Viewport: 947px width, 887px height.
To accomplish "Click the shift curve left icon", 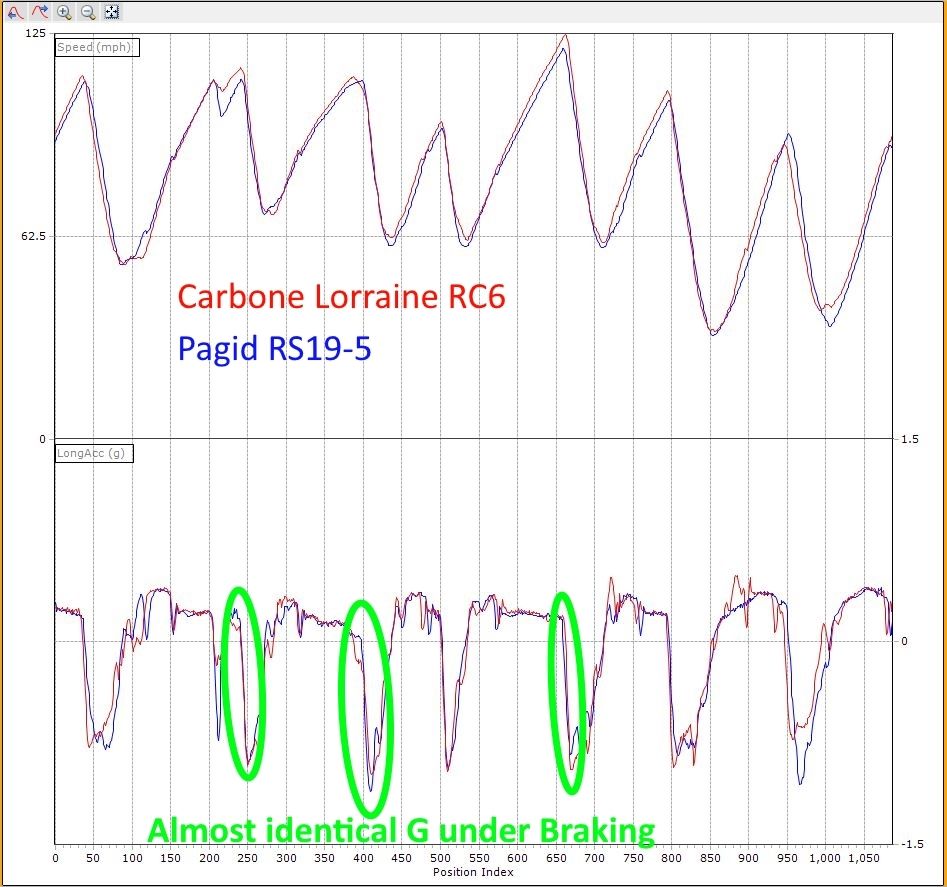I will click(x=16, y=12).
